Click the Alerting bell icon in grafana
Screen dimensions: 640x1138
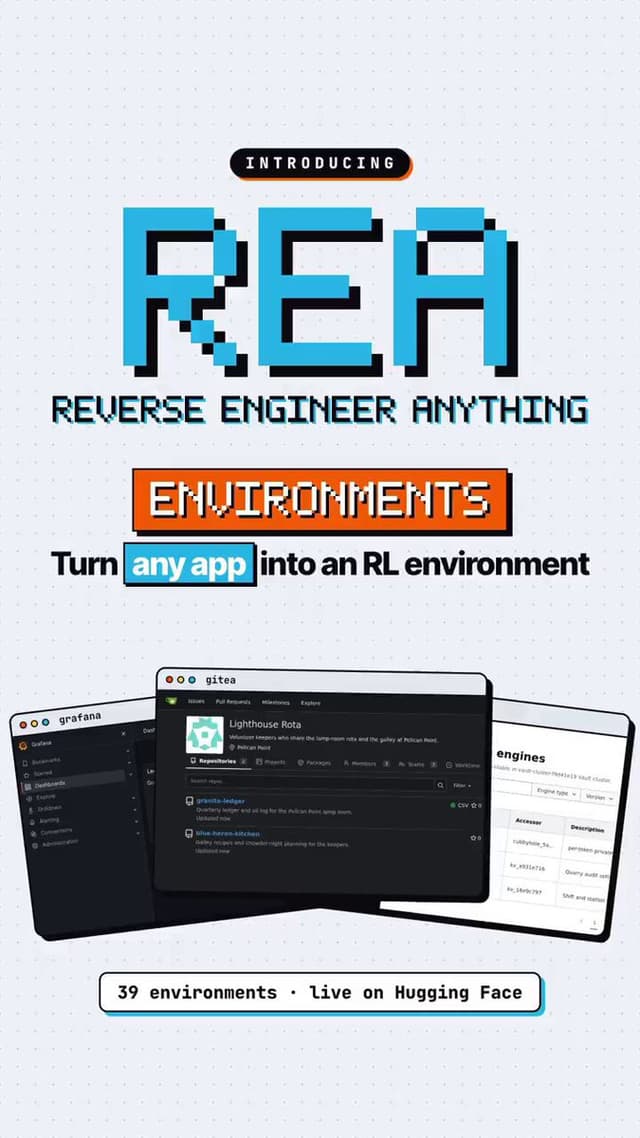(32, 822)
